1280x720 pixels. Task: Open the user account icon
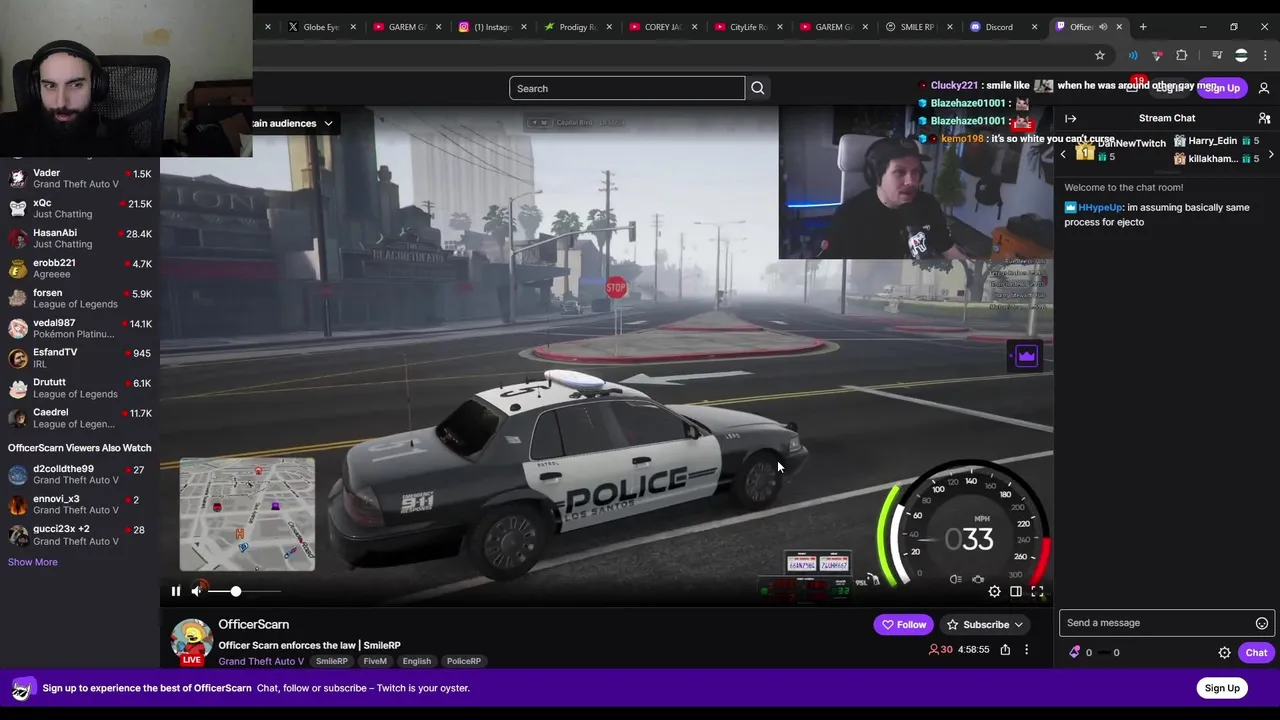[1264, 88]
